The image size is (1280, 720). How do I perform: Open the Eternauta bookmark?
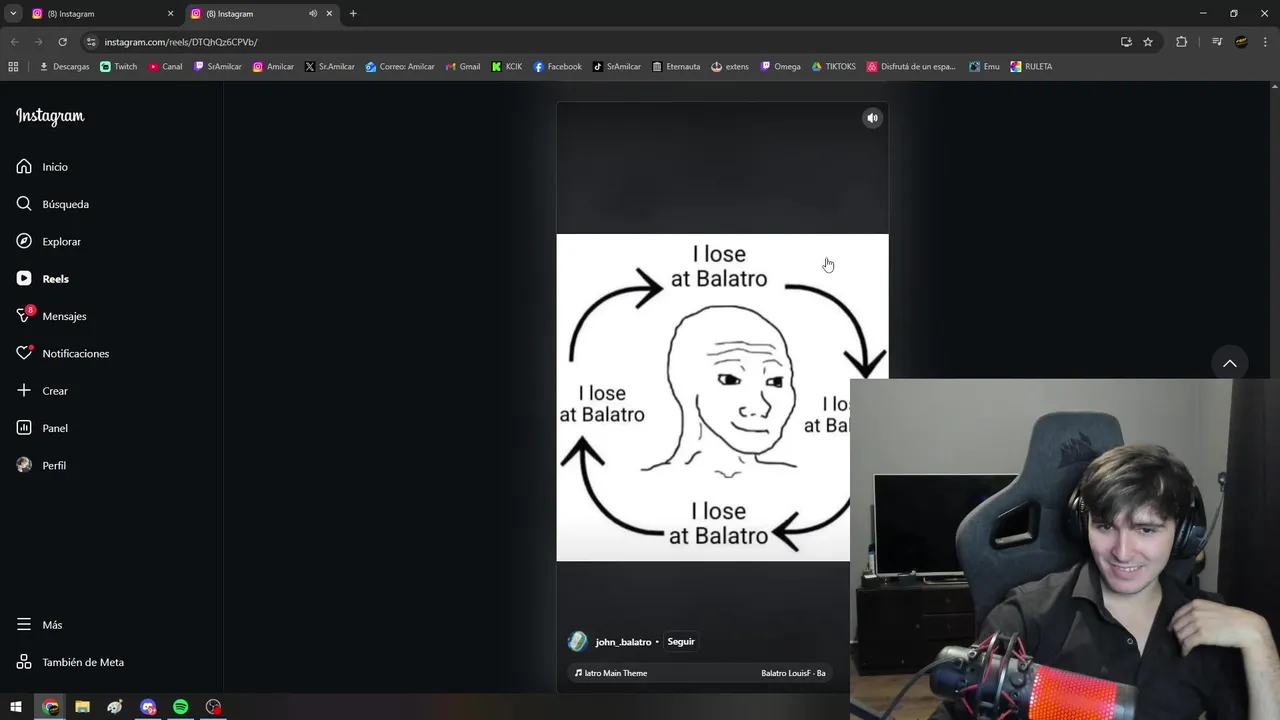click(x=675, y=67)
